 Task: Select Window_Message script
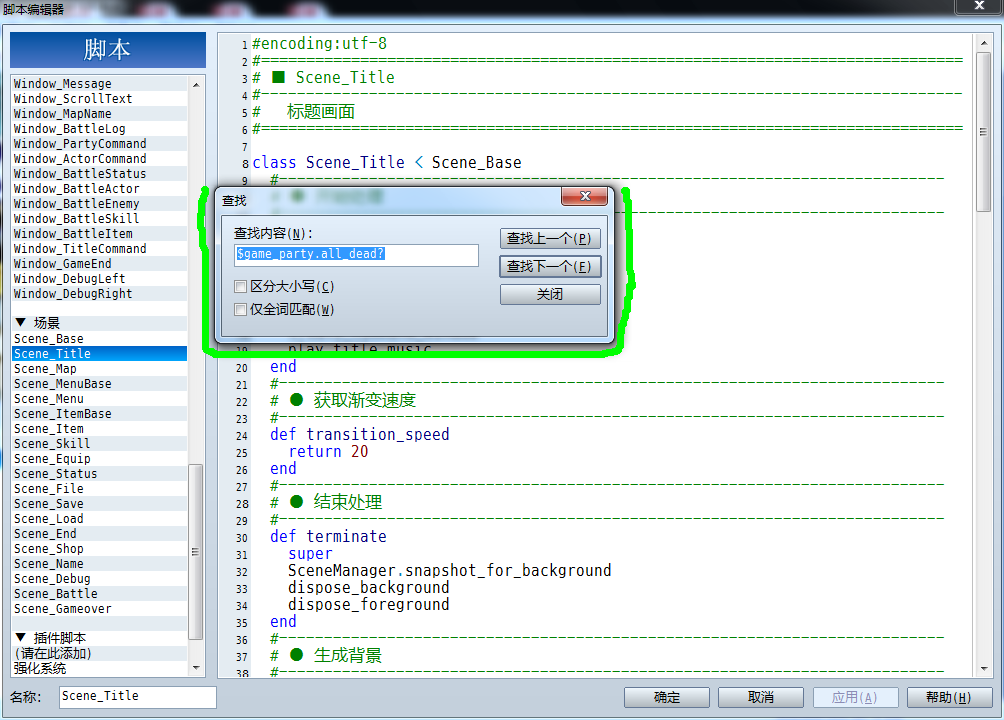(100, 84)
